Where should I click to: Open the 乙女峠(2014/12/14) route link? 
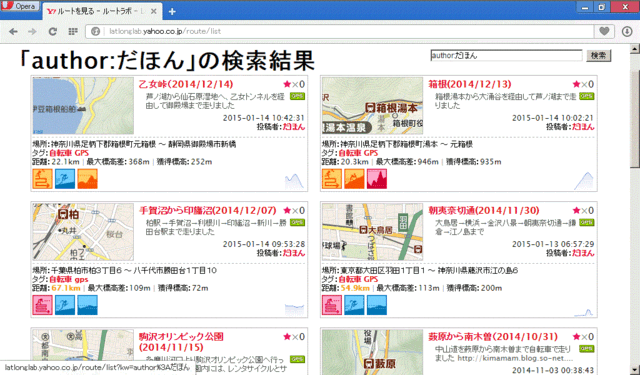186,84
